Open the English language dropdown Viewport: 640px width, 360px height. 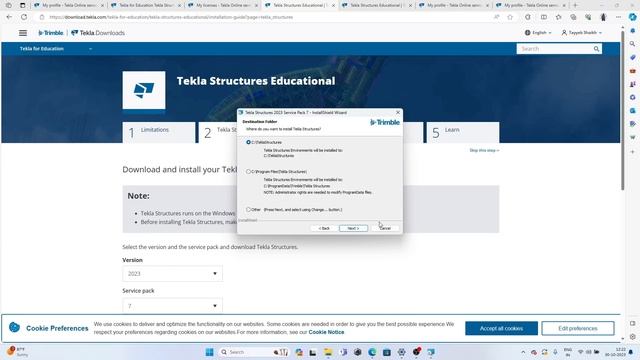pyautogui.click(x=538, y=33)
